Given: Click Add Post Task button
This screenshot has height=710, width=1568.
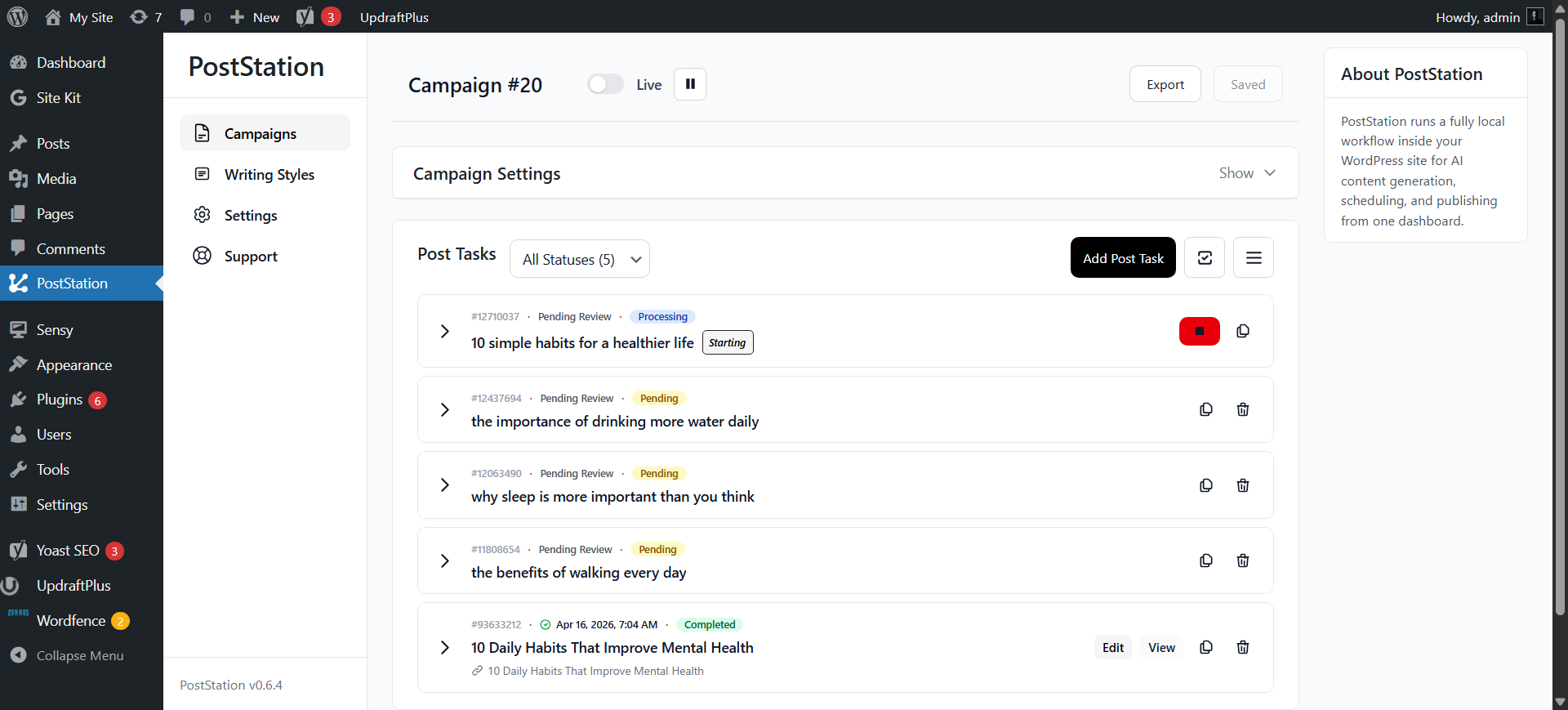Looking at the screenshot, I should coord(1123,257).
